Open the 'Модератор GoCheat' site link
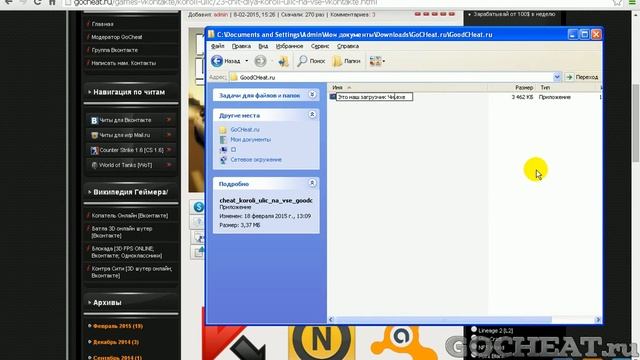Screen dimensions: 640x360 click(117, 37)
